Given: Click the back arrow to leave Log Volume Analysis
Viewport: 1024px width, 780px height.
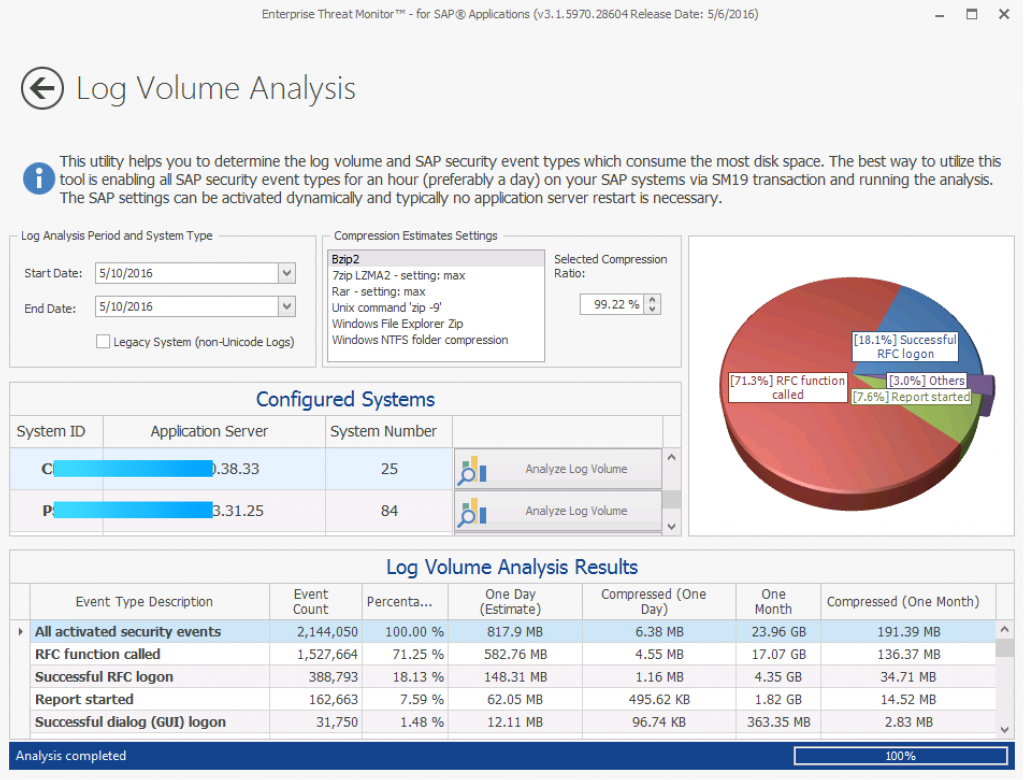Looking at the screenshot, I should point(41,88).
